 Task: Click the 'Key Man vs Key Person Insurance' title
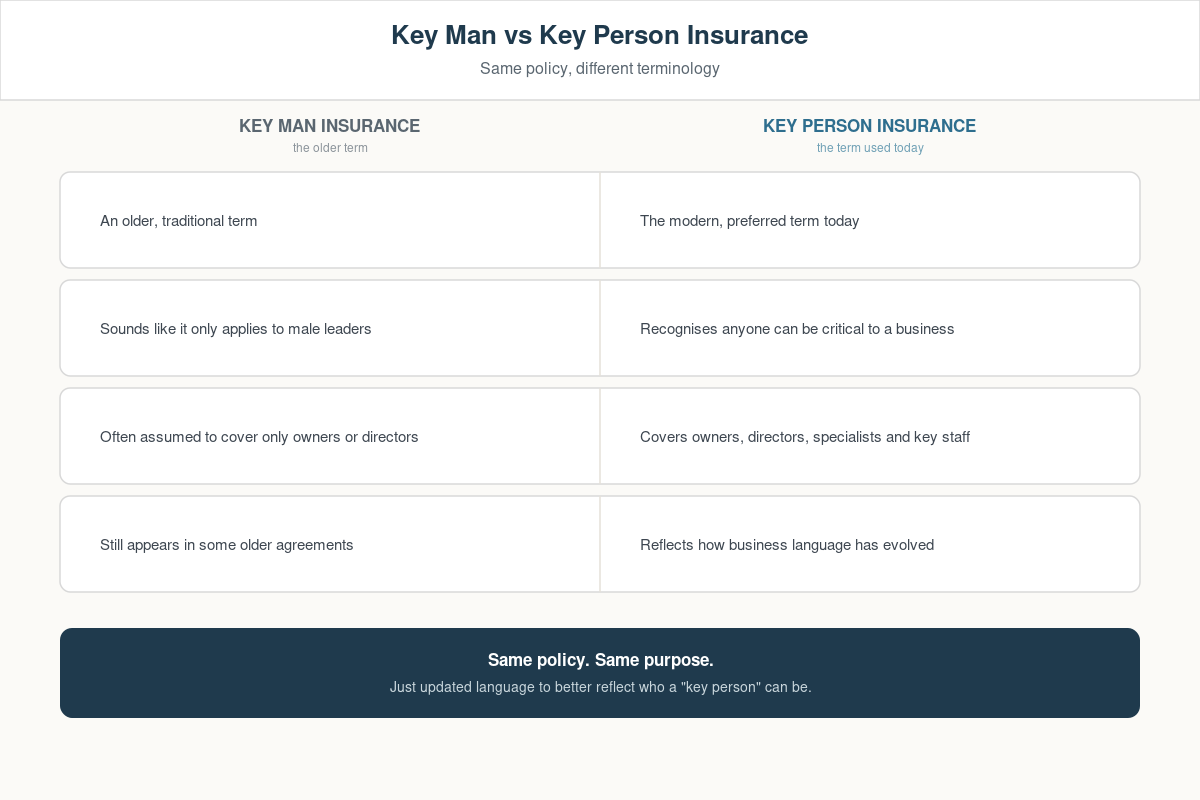point(600,35)
